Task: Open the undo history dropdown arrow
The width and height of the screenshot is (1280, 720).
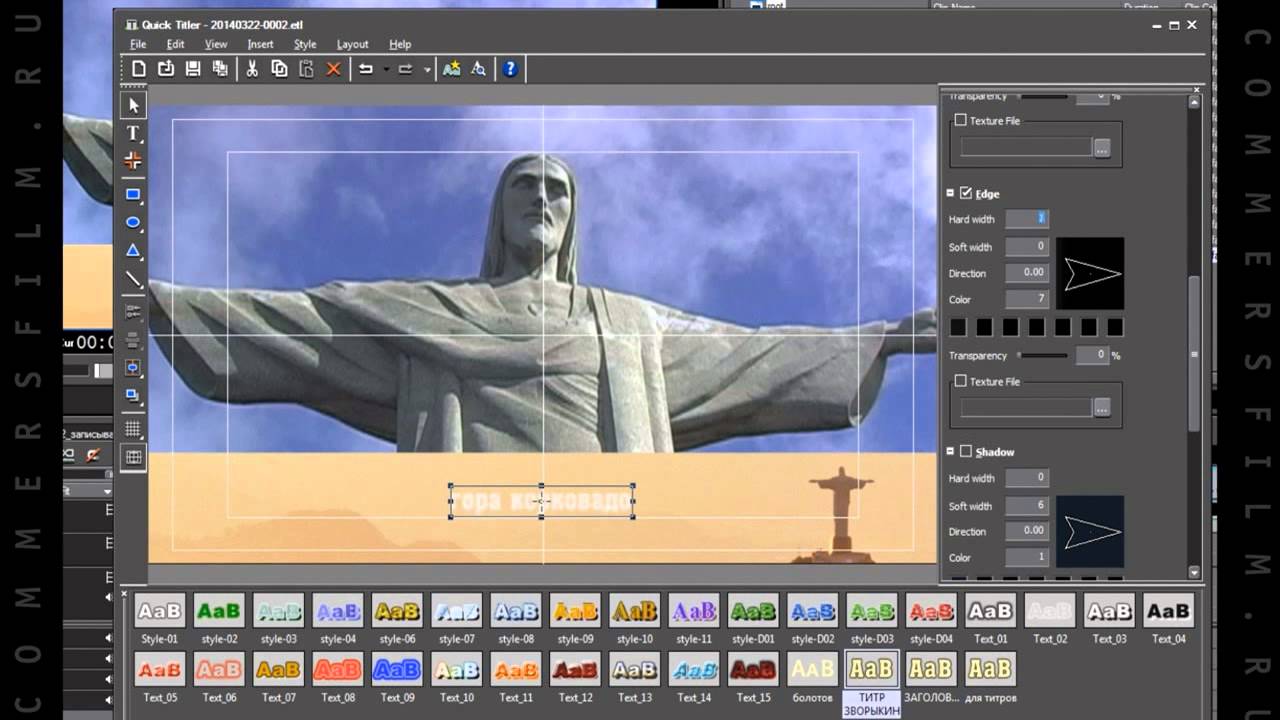Action: pyautogui.click(x=386, y=69)
